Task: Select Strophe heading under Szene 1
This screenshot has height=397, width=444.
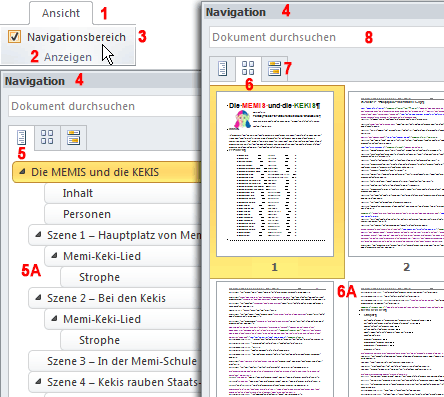Action: pos(131,277)
